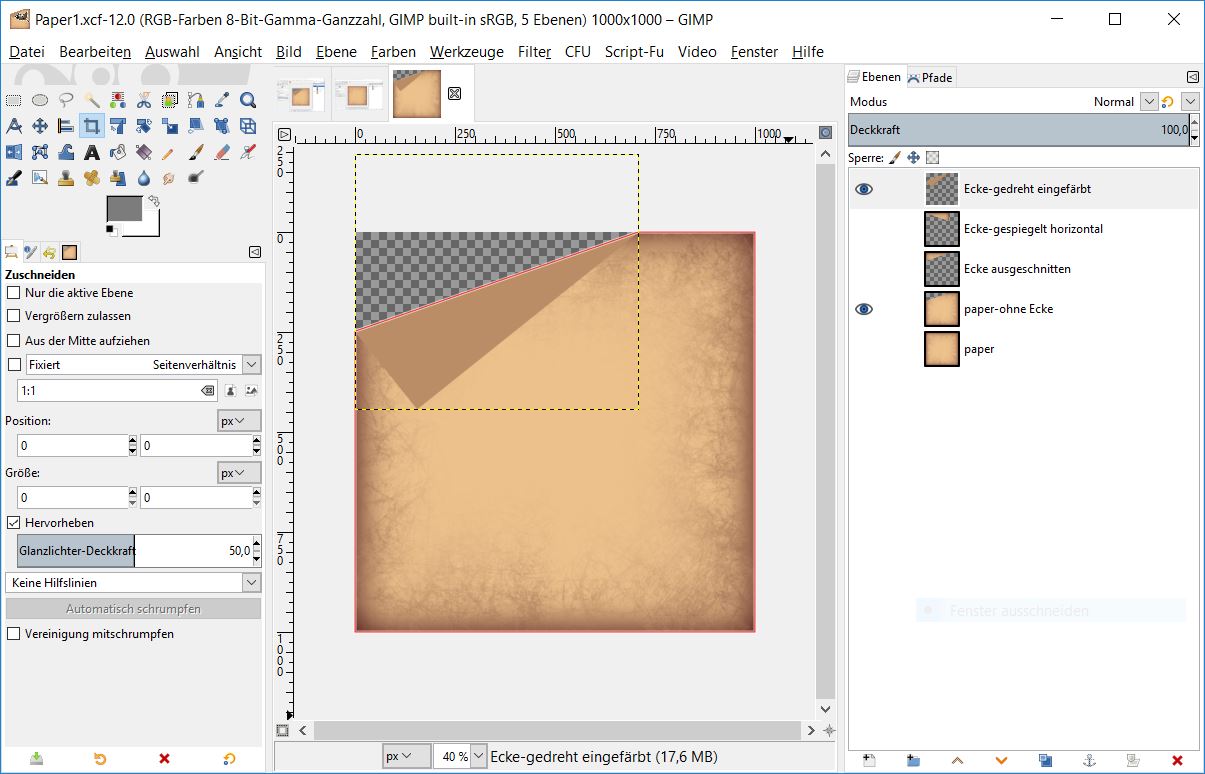Pick the Fuzzy Select magic wand tool
Screen dimensions: 1205x774
tap(92, 100)
